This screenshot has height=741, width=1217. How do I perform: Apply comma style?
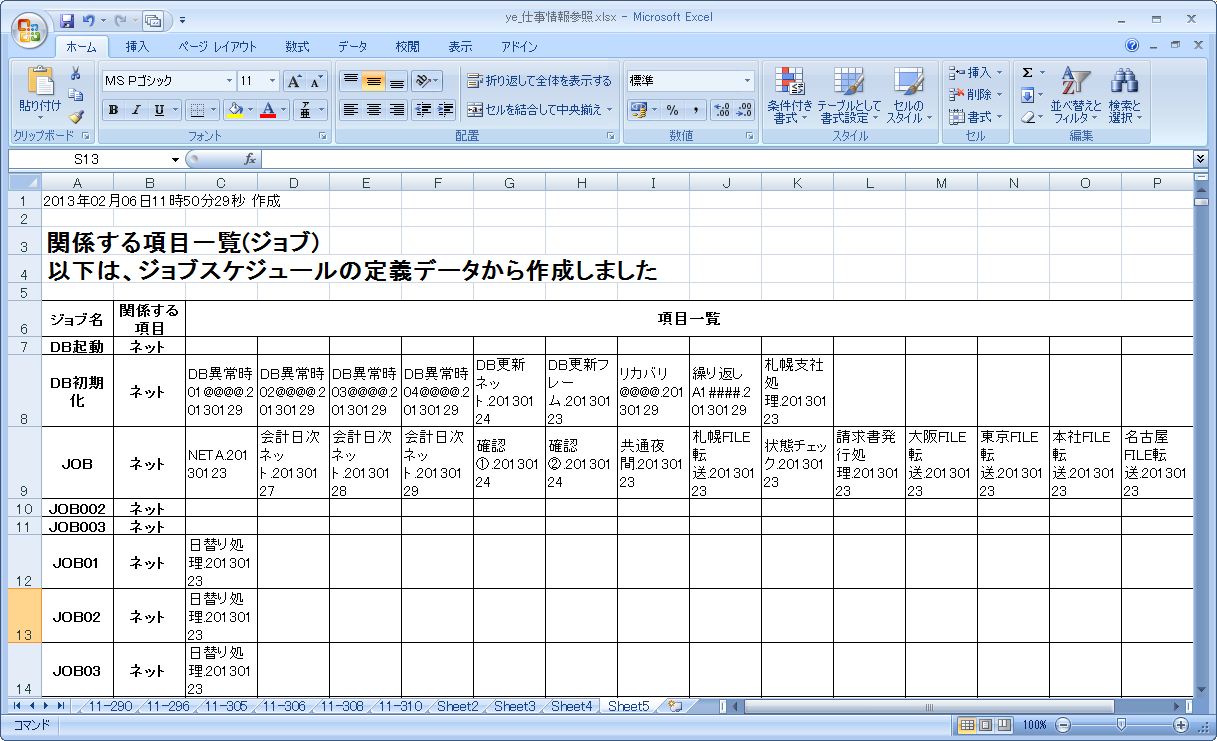coord(695,110)
